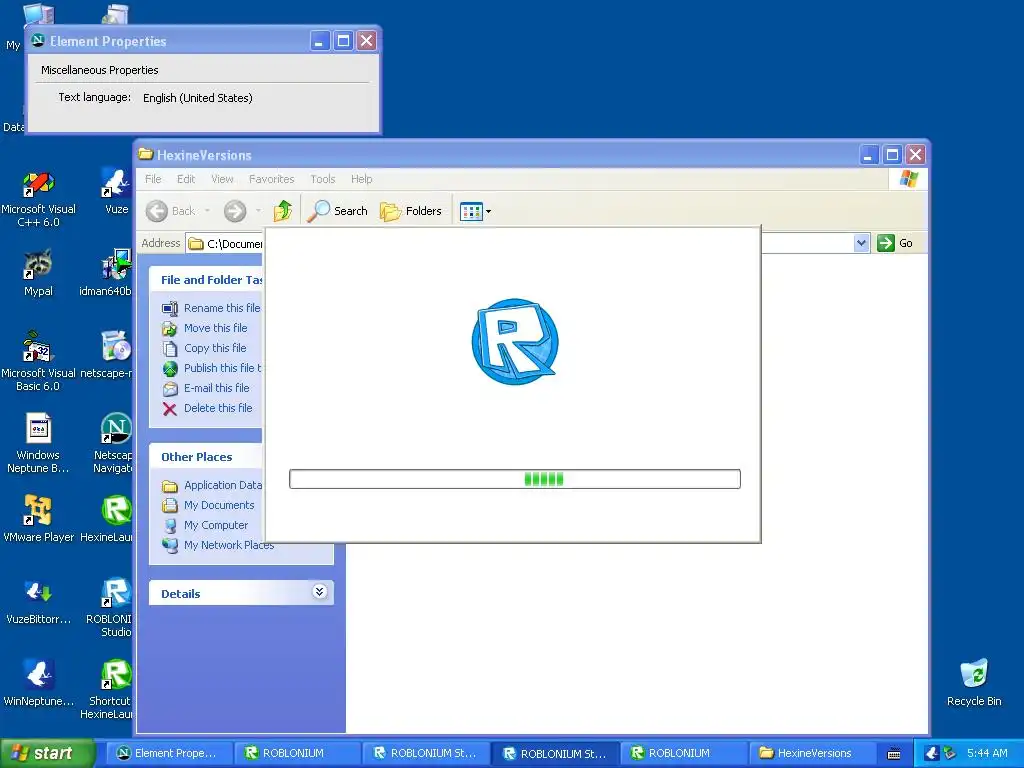1024x768 pixels.
Task: Open the Help menu
Action: click(x=361, y=179)
